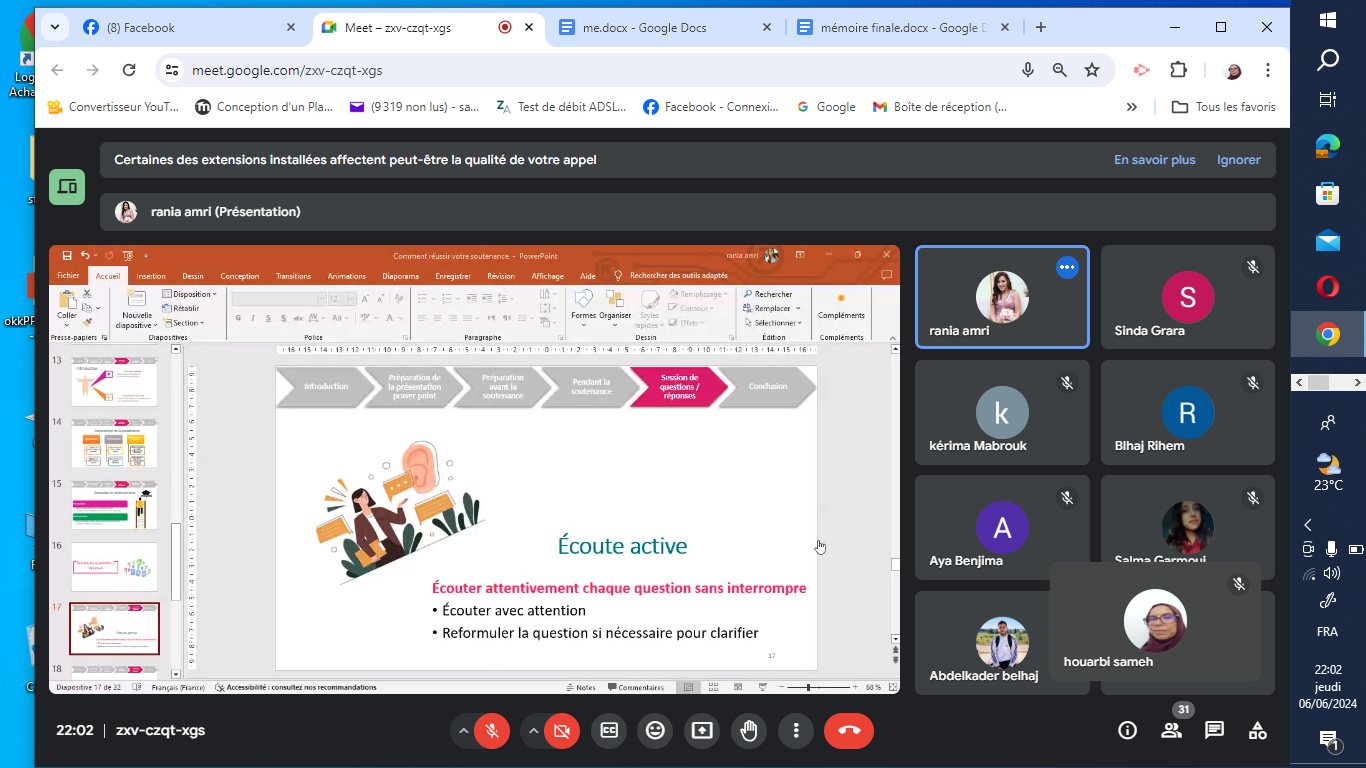
Task: Open more options three-dot menu
Action: (x=796, y=731)
